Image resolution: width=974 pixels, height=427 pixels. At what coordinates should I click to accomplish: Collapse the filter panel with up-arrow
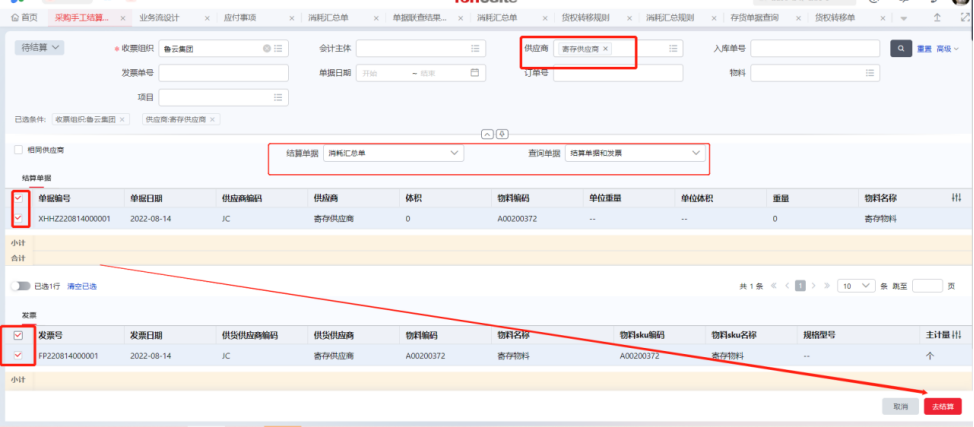487,134
